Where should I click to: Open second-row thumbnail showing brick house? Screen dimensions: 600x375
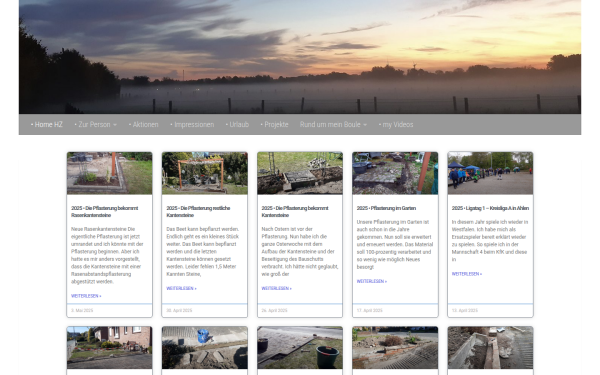(x=109, y=347)
